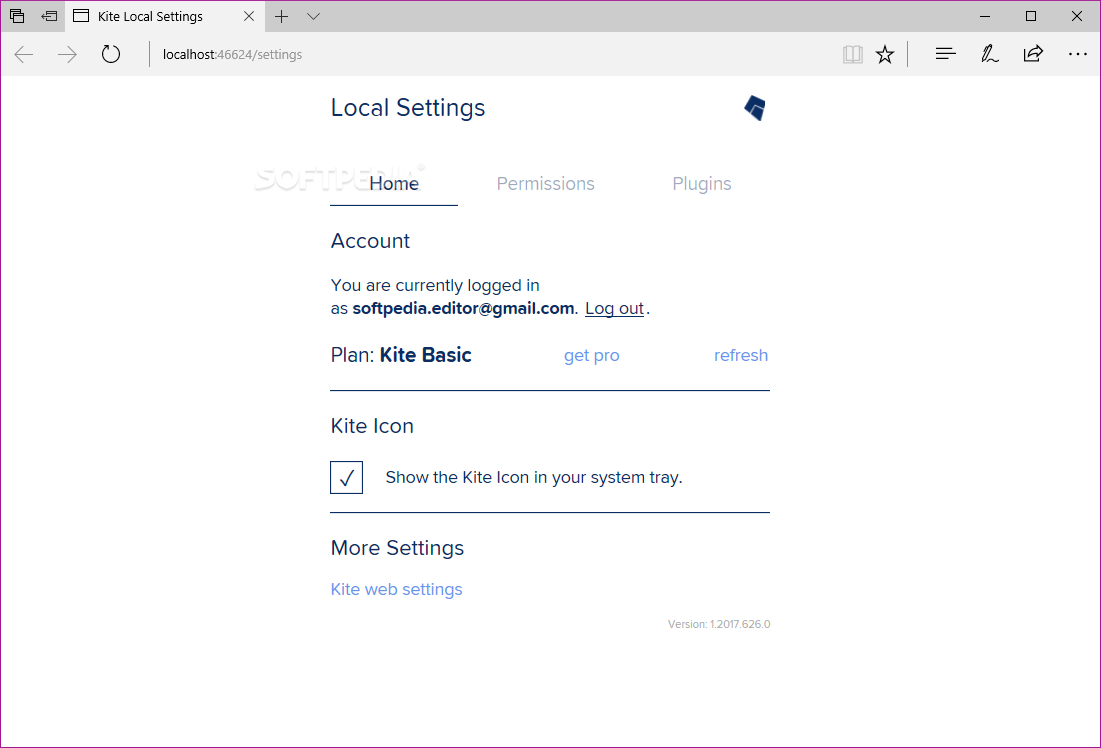Click the browser forward arrow
The image size is (1101, 748).
(67, 54)
